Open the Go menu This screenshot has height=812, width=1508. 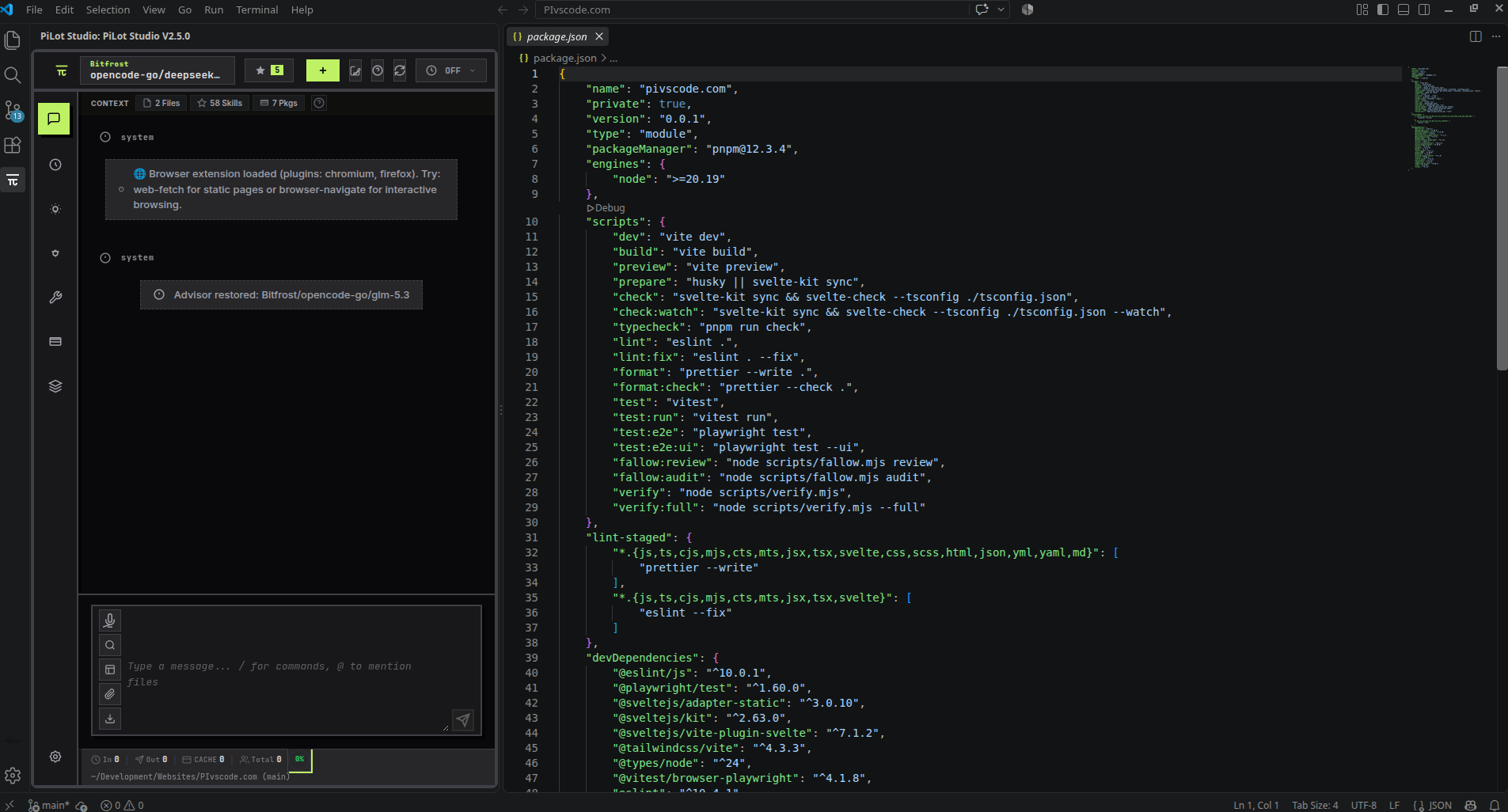[184, 9]
